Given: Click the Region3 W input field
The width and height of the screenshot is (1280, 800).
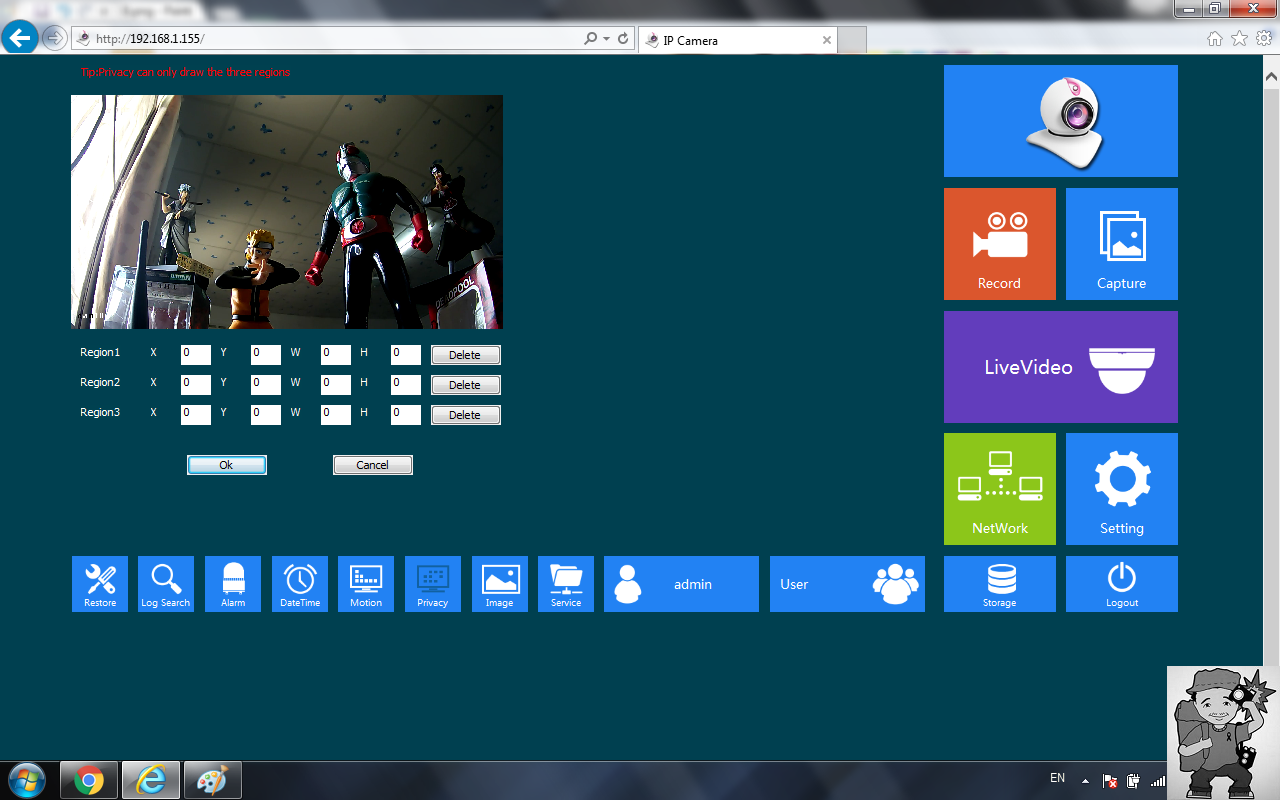Looking at the screenshot, I should (x=336, y=414).
